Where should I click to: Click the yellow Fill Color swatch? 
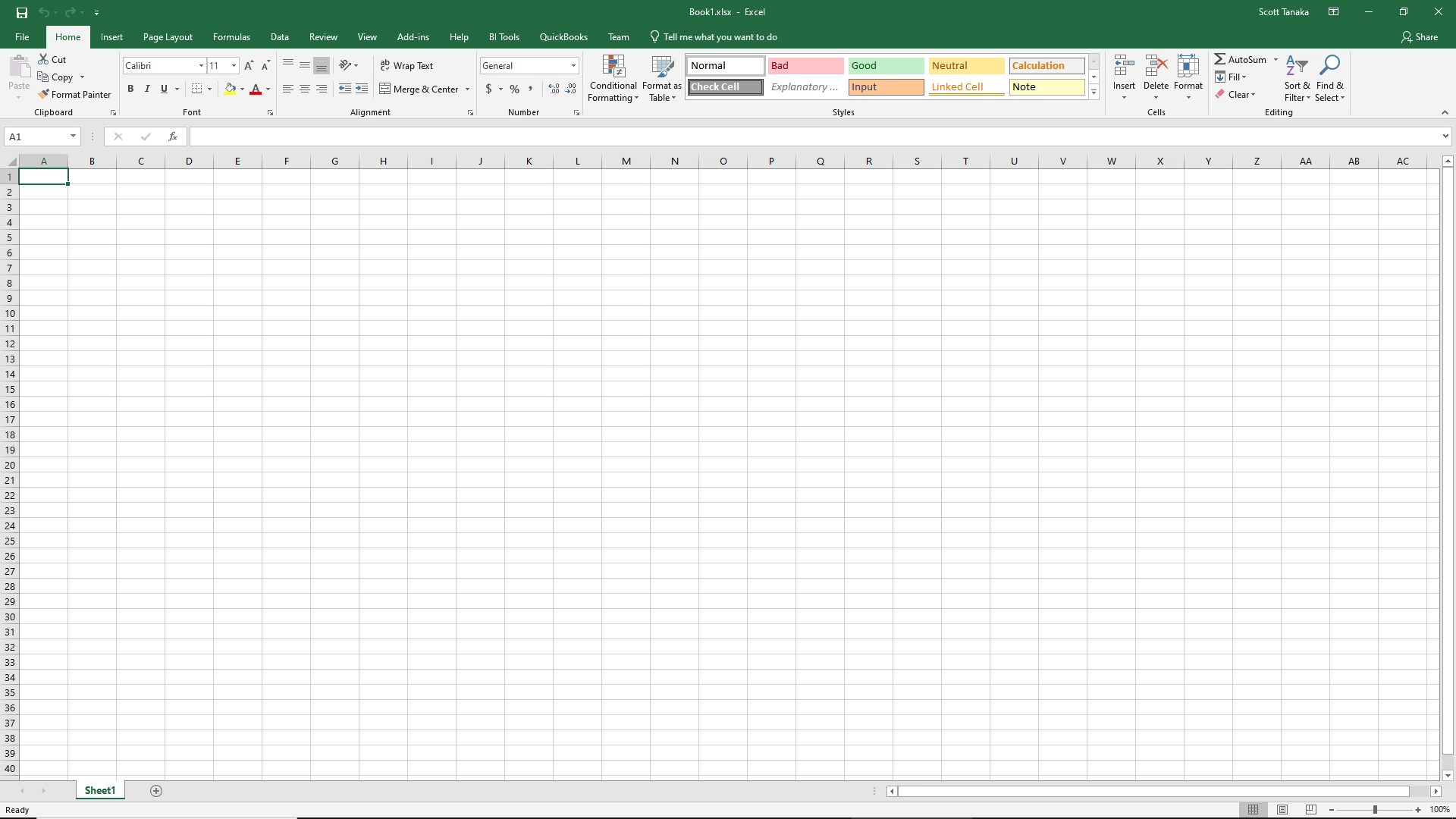230,89
